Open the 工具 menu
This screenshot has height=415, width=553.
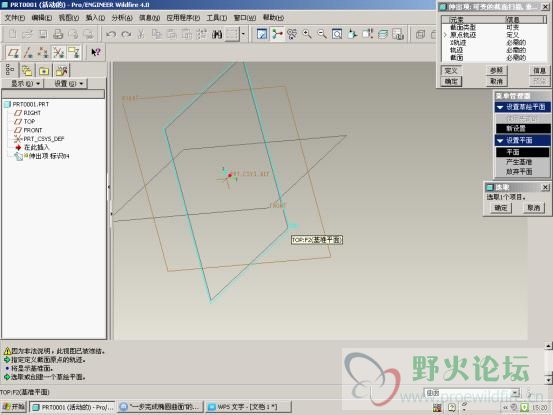[x=216, y=18]
